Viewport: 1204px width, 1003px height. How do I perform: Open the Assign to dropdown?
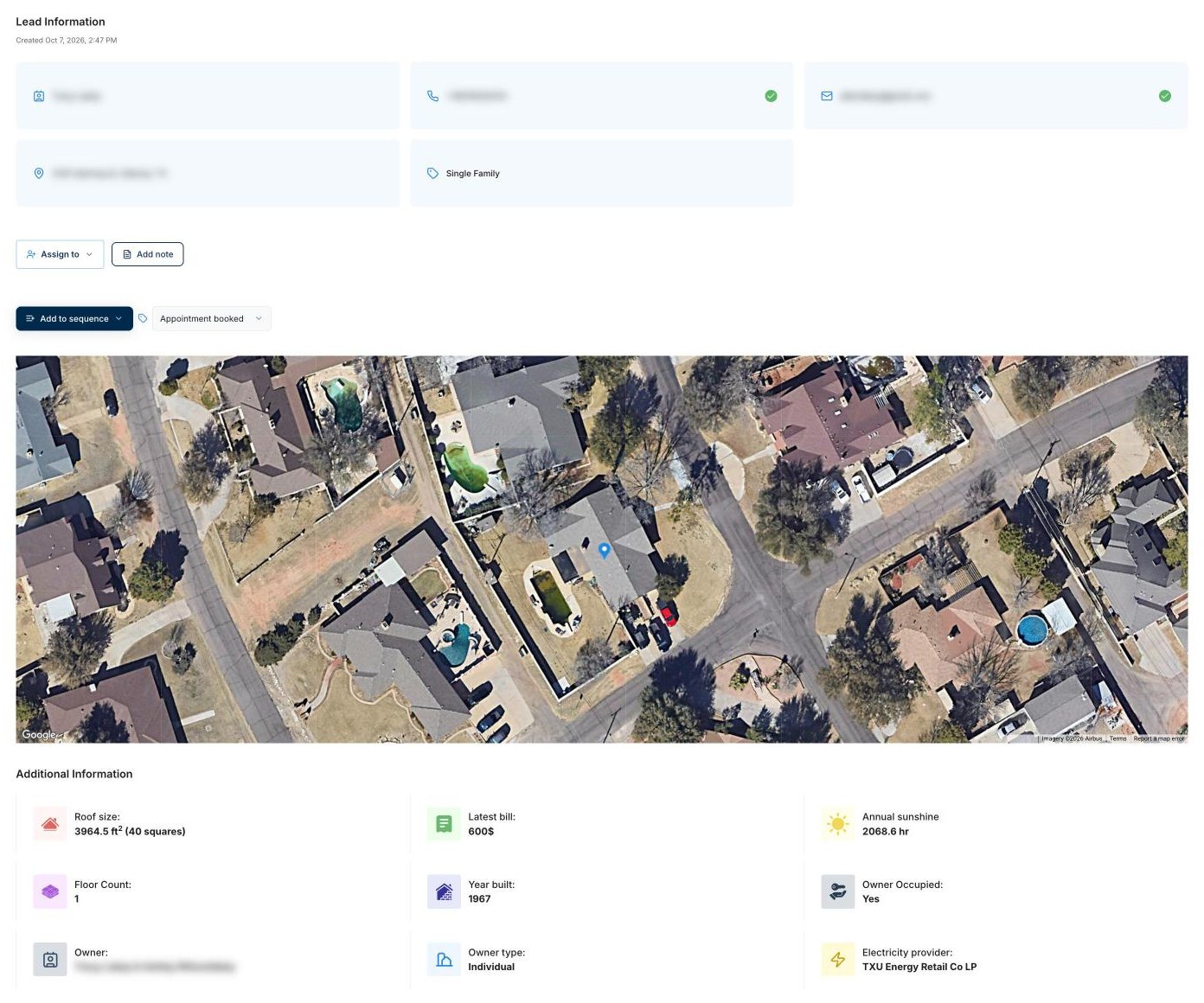click(x=60, y=254)
